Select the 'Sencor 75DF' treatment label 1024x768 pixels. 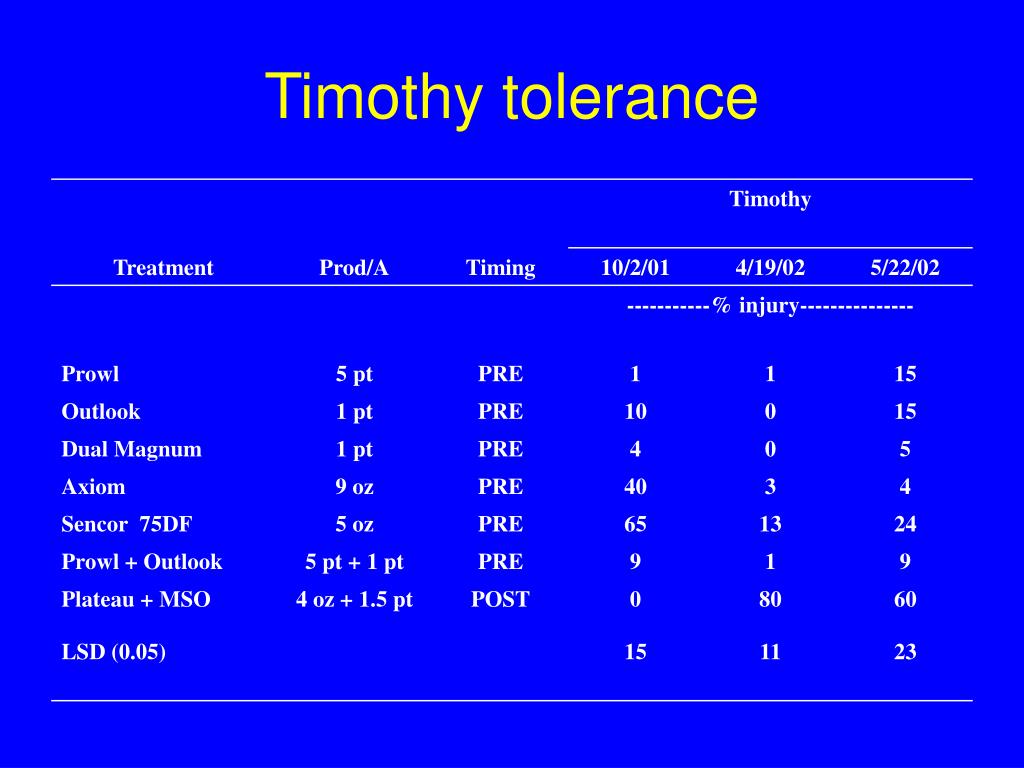[126, 524]
